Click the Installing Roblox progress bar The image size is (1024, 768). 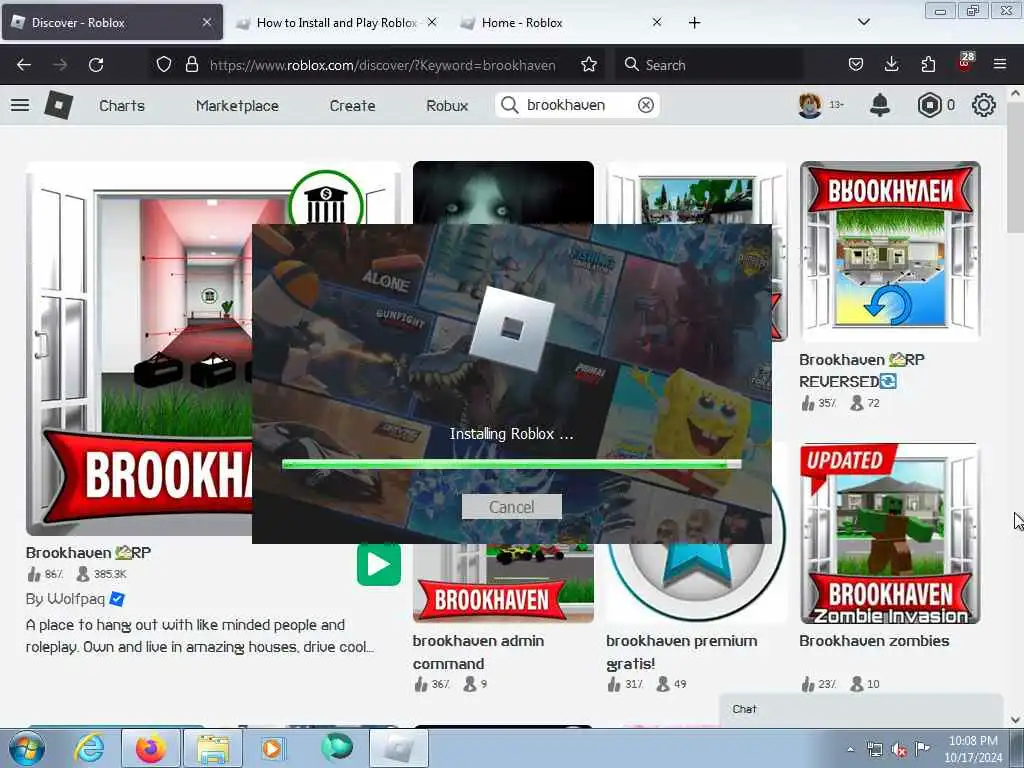click(x=511, y=464)
